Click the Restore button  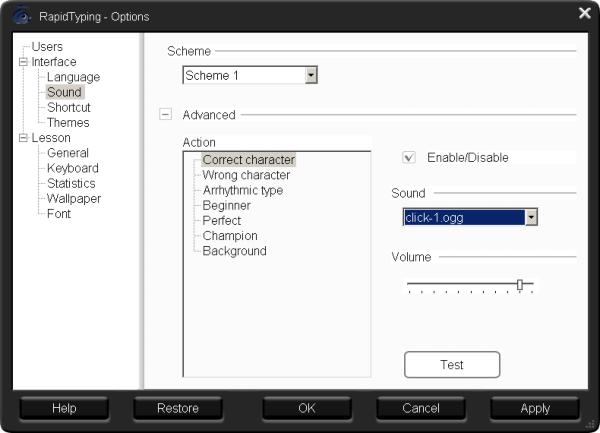coord(178,408)
